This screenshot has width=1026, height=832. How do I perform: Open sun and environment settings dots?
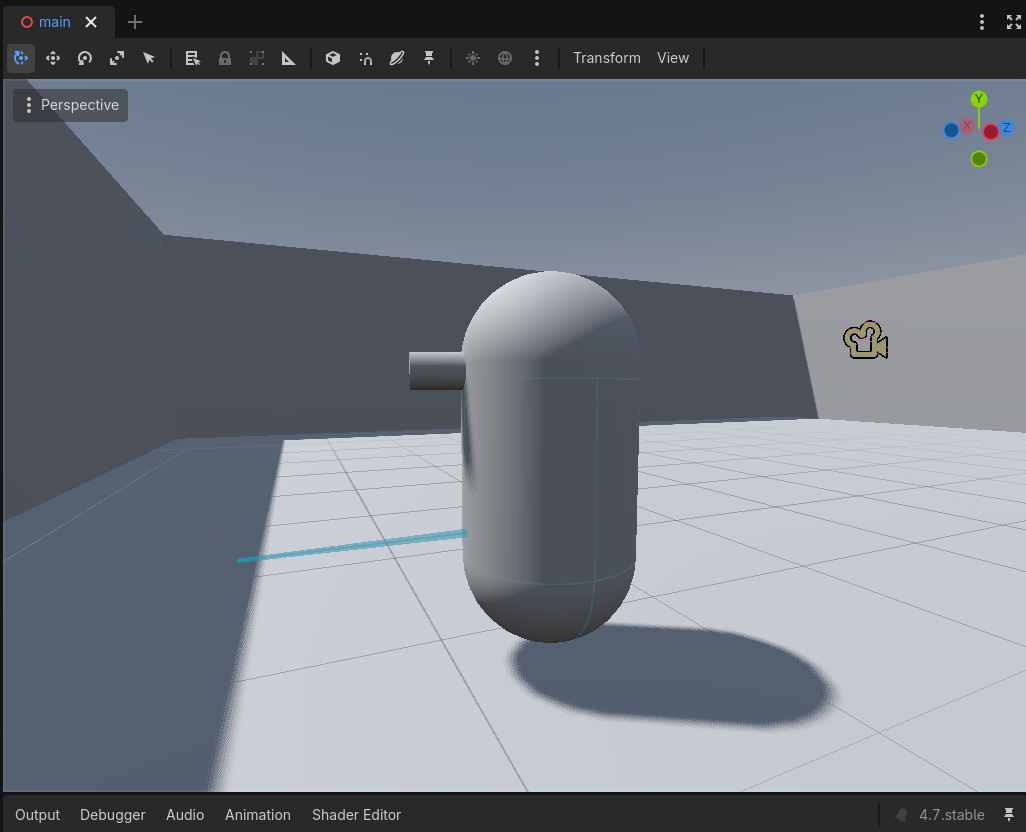[x=537, y=58]
